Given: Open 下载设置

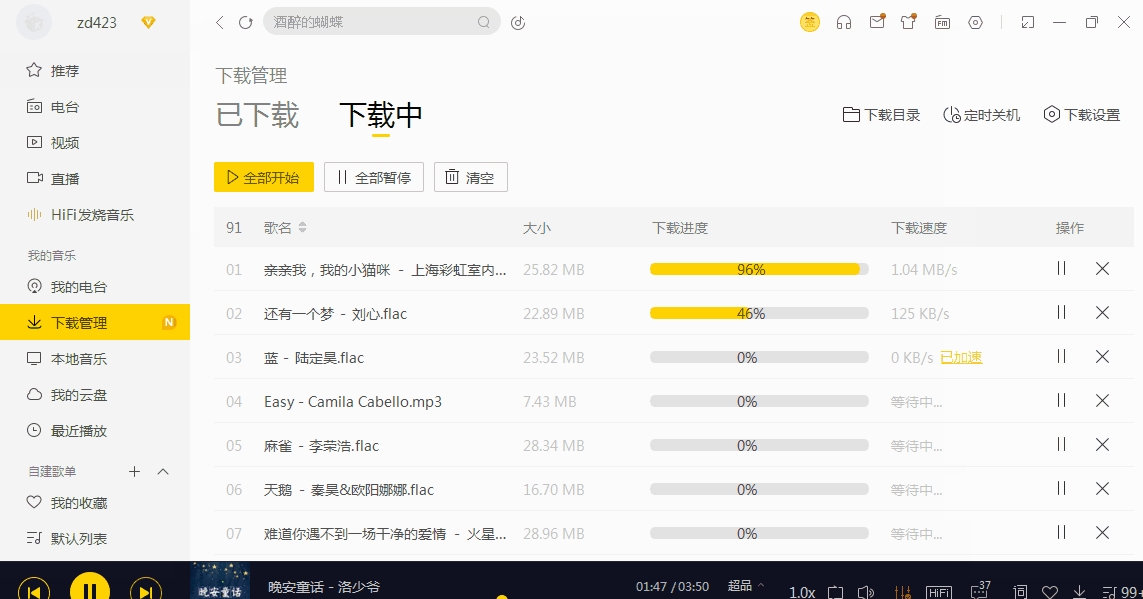Looking at the screenshot, I should pos(1082,115).
